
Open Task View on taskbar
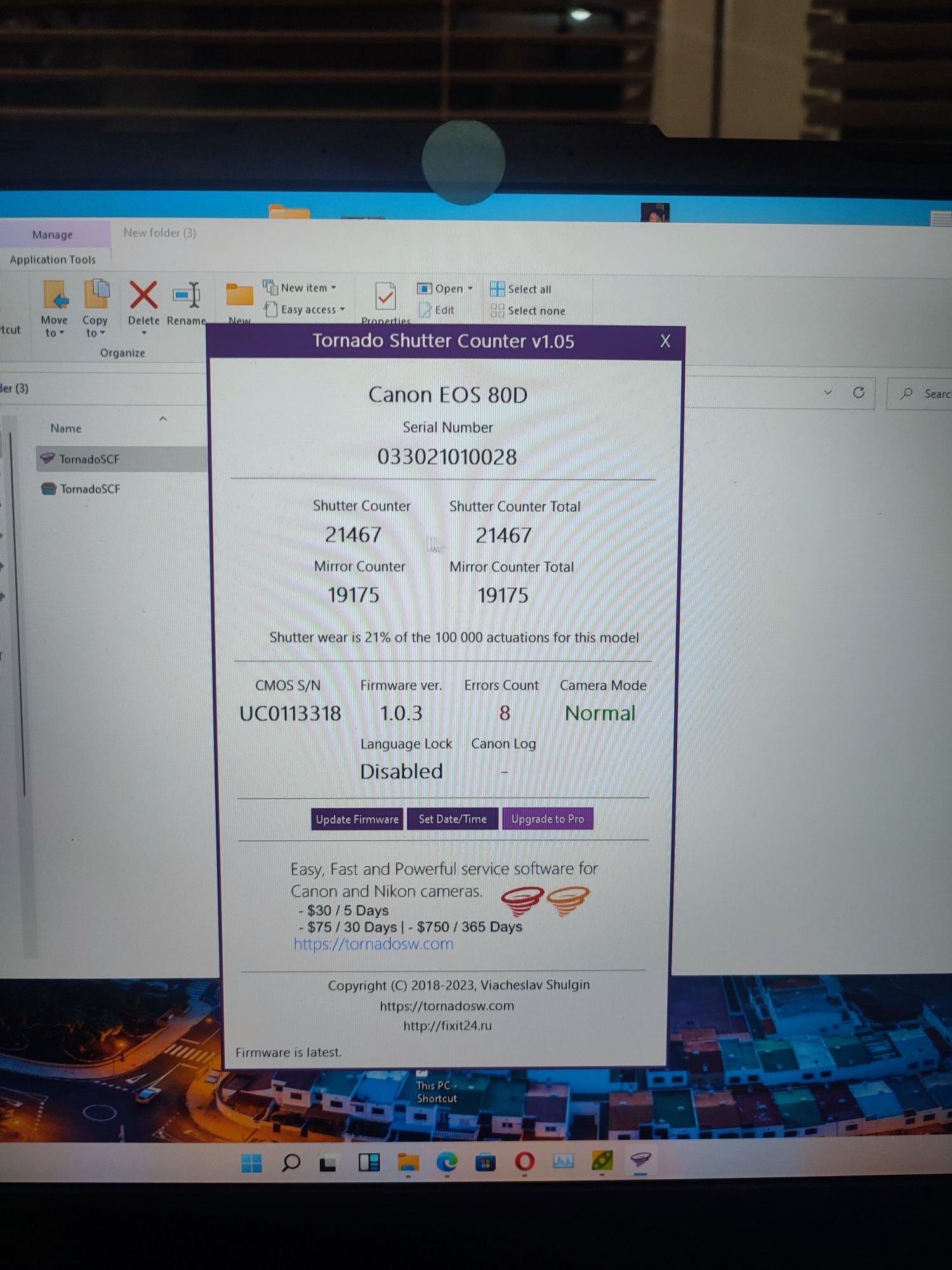(328, 1163)
